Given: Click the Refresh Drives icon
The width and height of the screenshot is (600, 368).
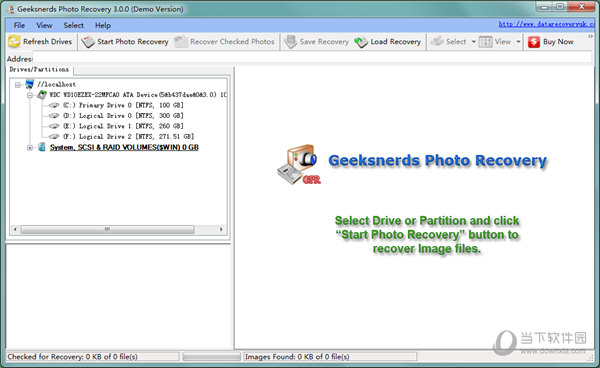Looking at the screenshot, I should tap(14, 41).
